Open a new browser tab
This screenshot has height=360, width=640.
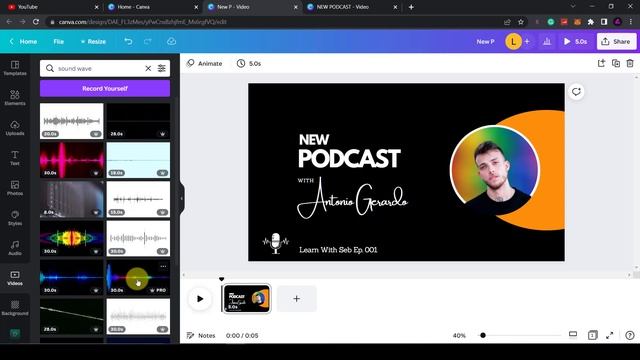(x=411, y=7)
